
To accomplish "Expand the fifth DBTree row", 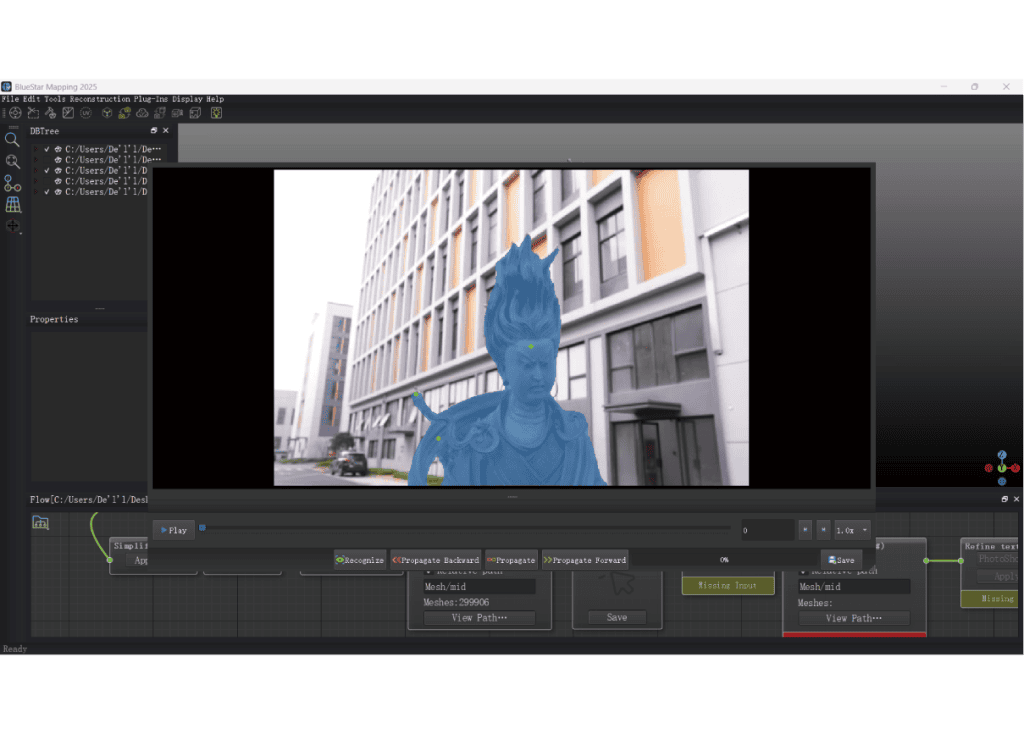I will [x=35, y=192].
